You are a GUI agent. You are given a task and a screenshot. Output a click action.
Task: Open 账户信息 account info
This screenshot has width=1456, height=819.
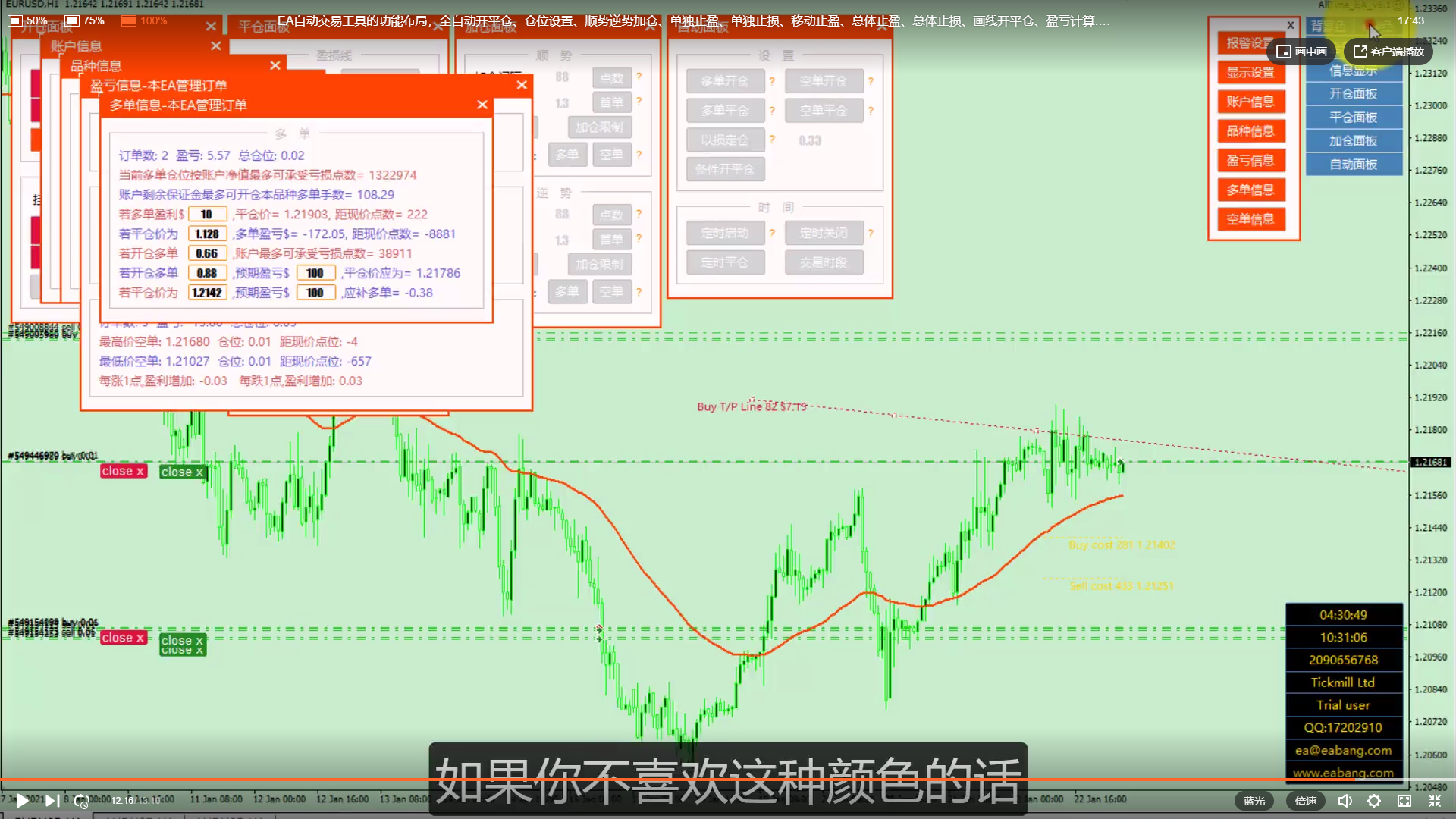click(x=1251, y=102)
